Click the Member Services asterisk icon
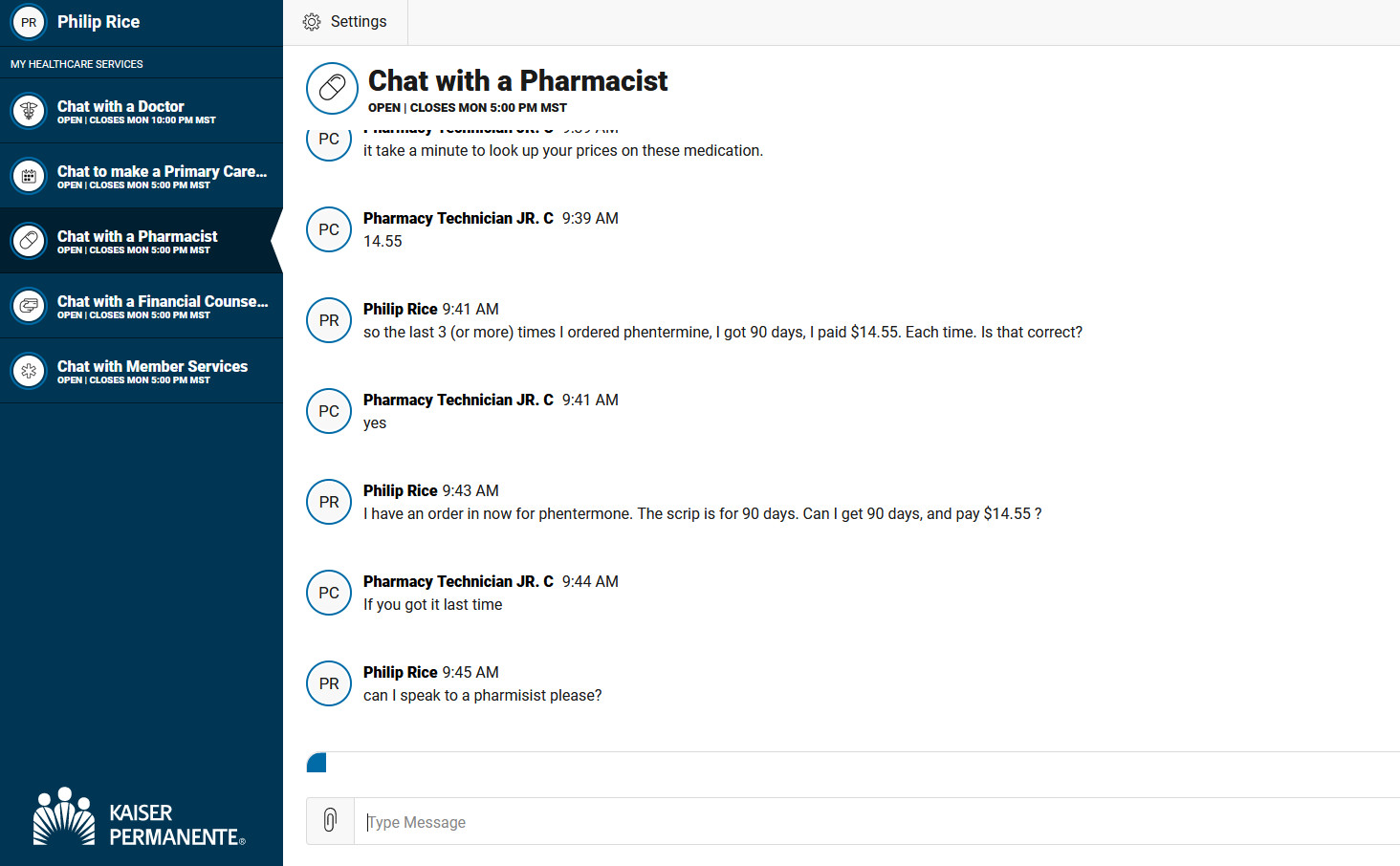1400x866 pixels. pos(29,371)
